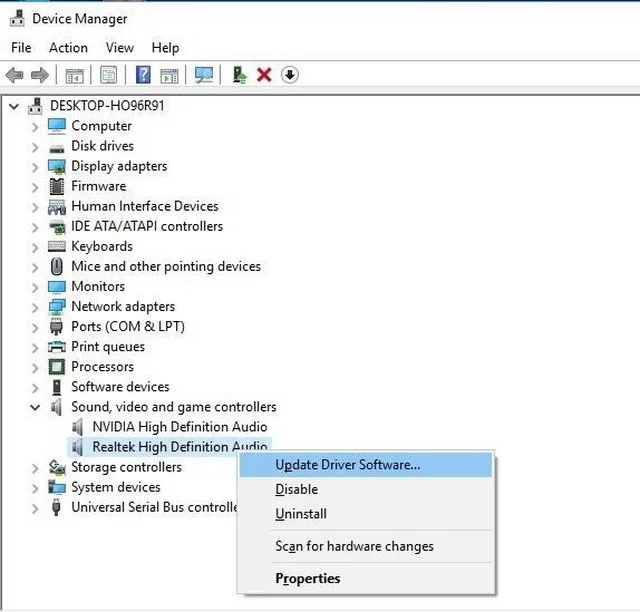The width and height of the screenshot is (640, 612).
Task: Select NVIDIA High Definition Audio device
Action: click(179, 427)
